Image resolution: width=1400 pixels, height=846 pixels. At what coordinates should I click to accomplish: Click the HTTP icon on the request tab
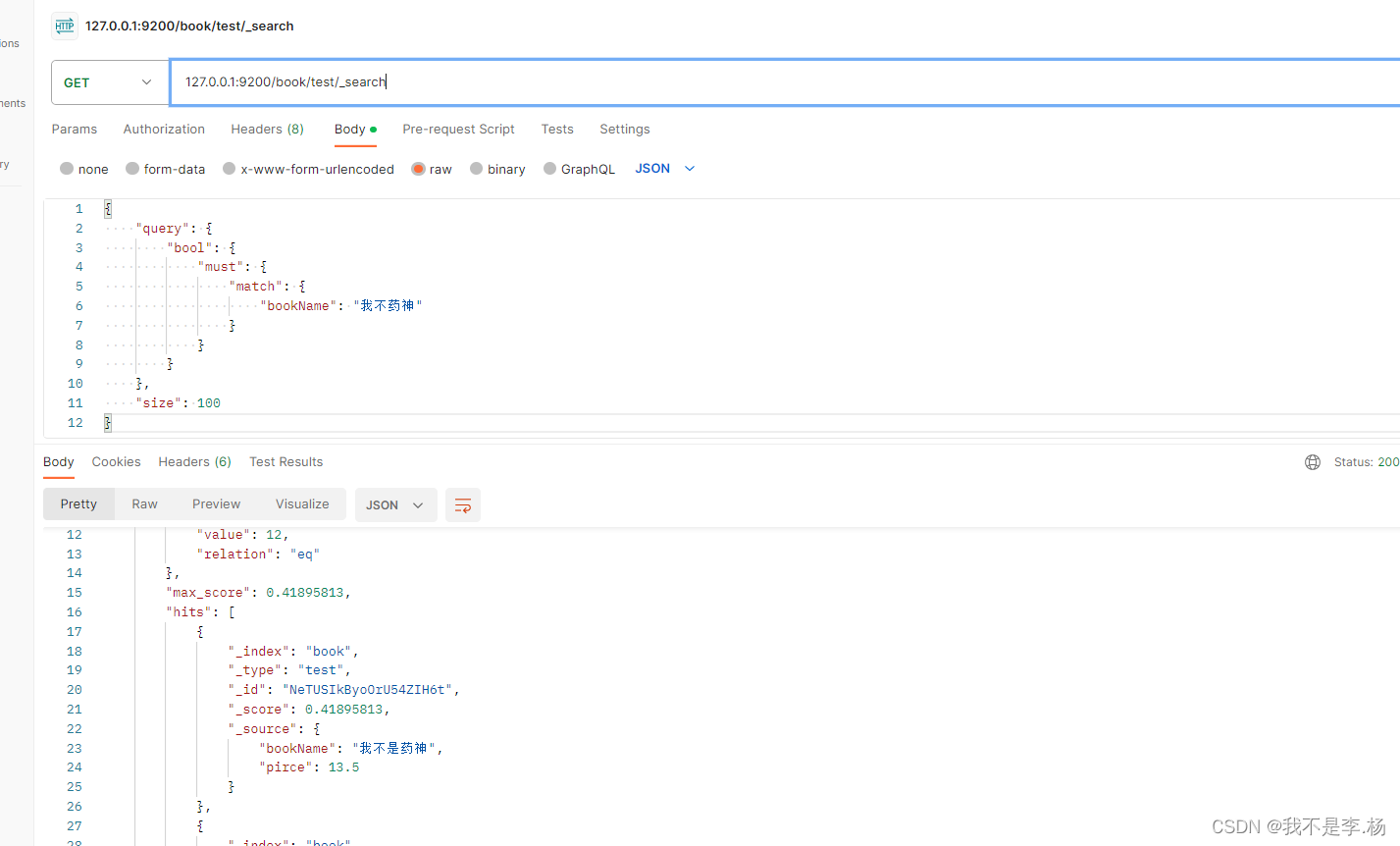coord(63,26)
